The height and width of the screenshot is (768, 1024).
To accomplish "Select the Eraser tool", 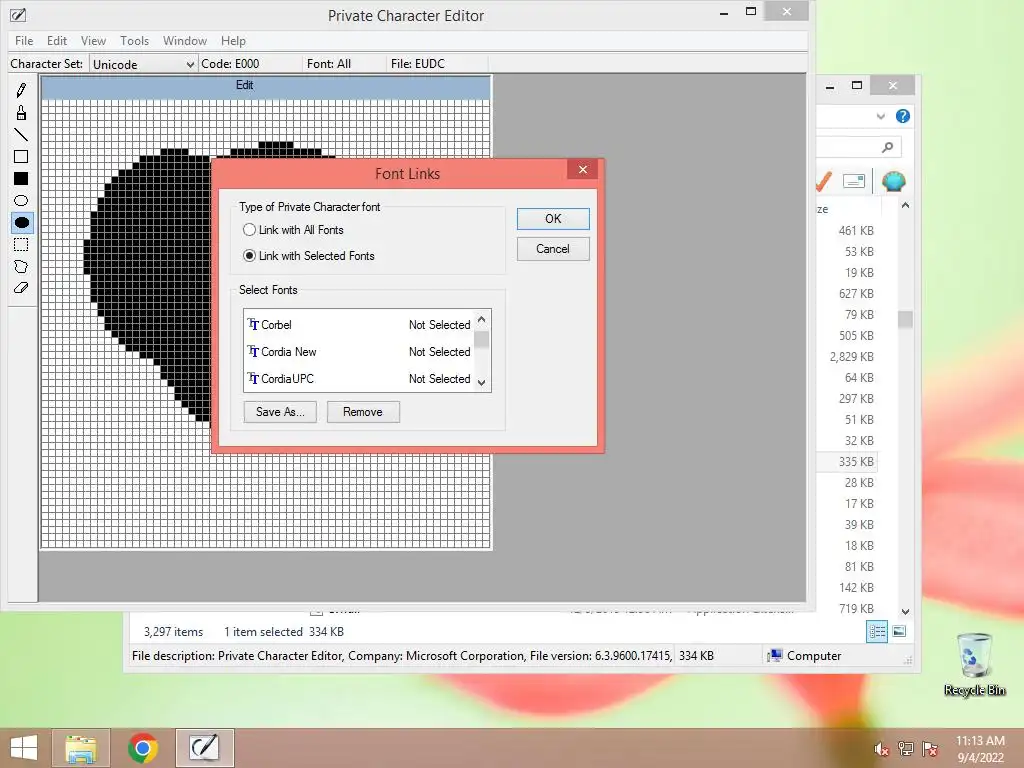I will [21, 288].
